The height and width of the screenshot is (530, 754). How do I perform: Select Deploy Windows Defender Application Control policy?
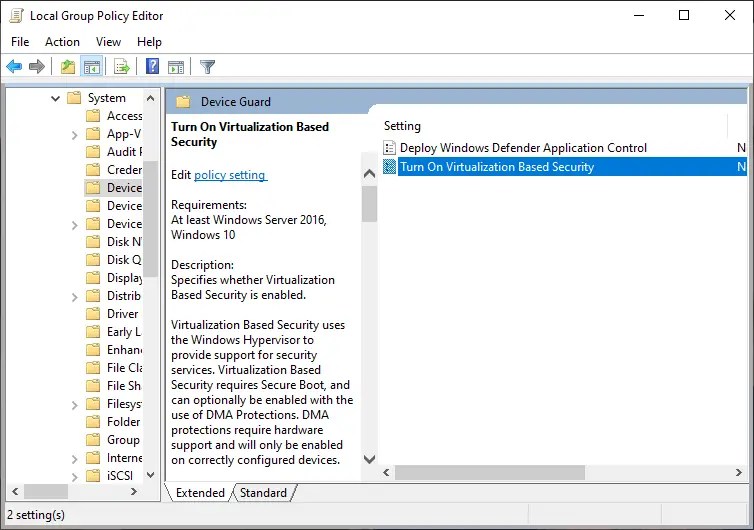523,148
